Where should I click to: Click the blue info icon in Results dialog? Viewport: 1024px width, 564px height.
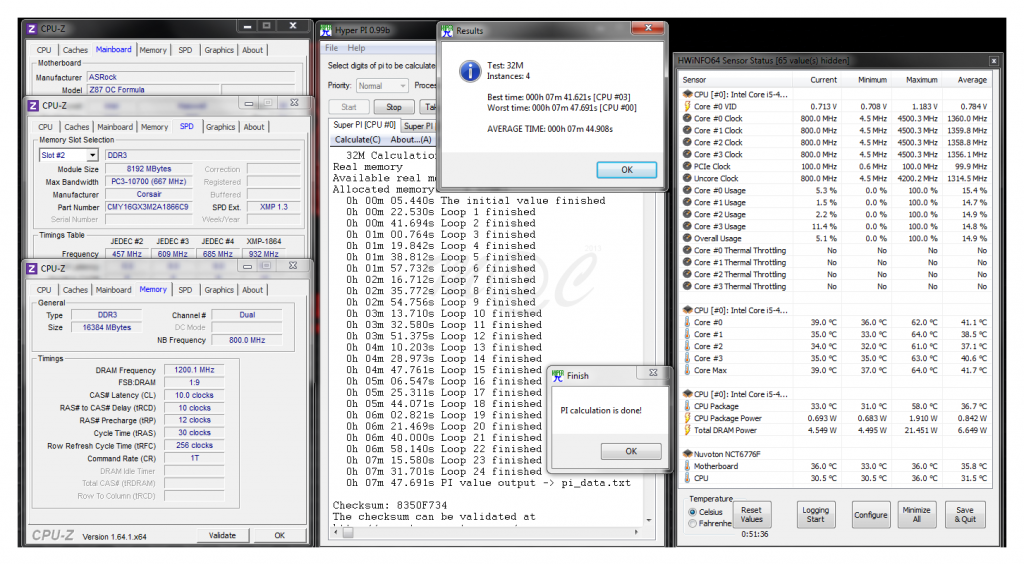[466, 71]
